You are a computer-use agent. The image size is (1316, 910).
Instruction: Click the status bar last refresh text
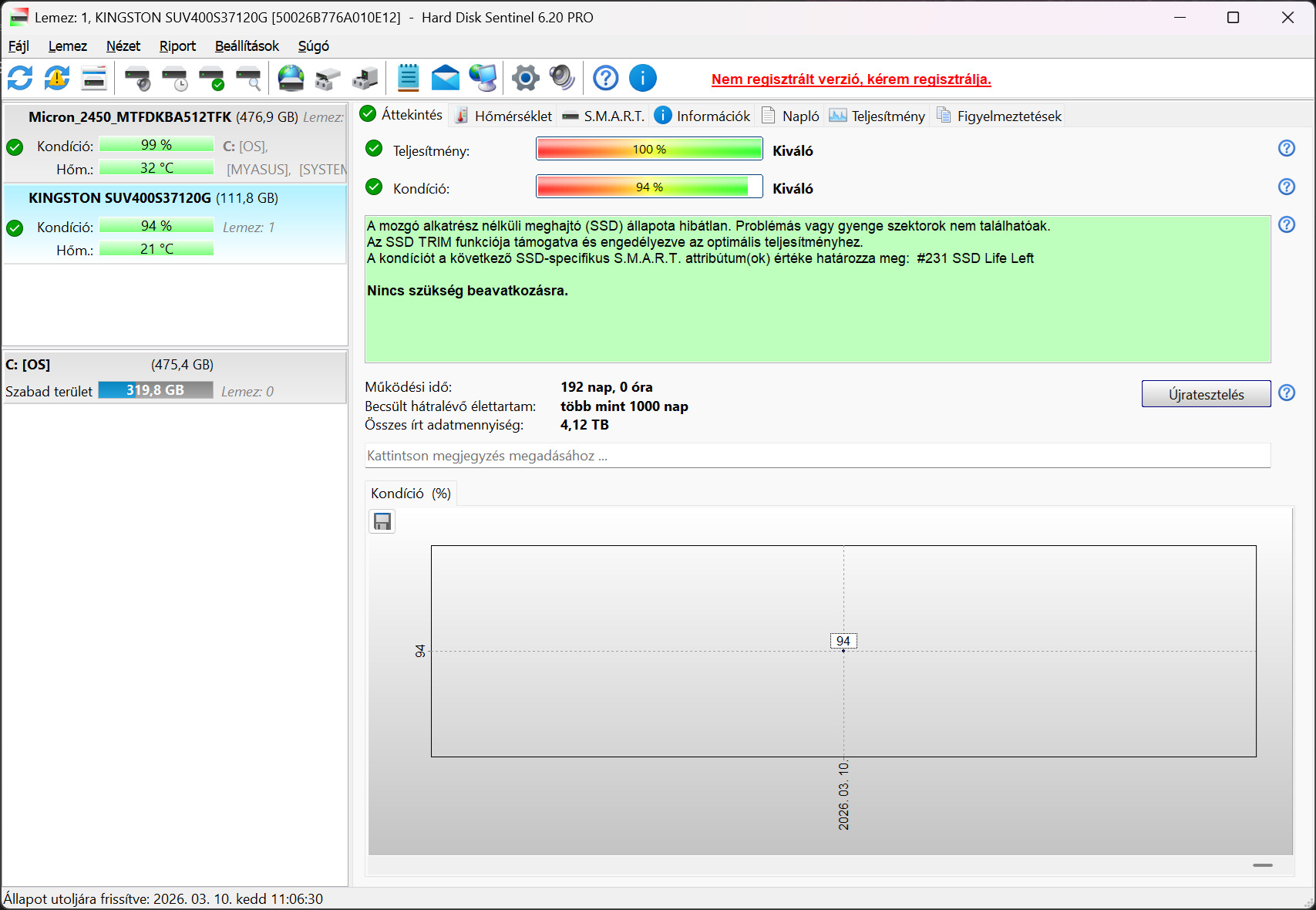(163, 899)
